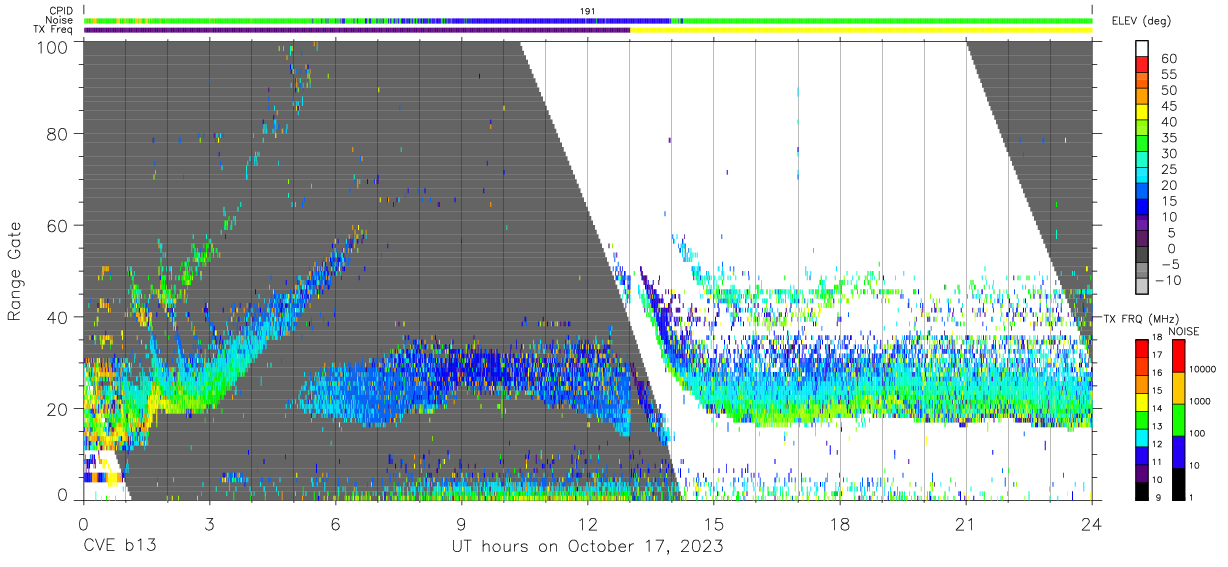Click 'UT hours on October 17, 2023' title

[x=588, y=546]
